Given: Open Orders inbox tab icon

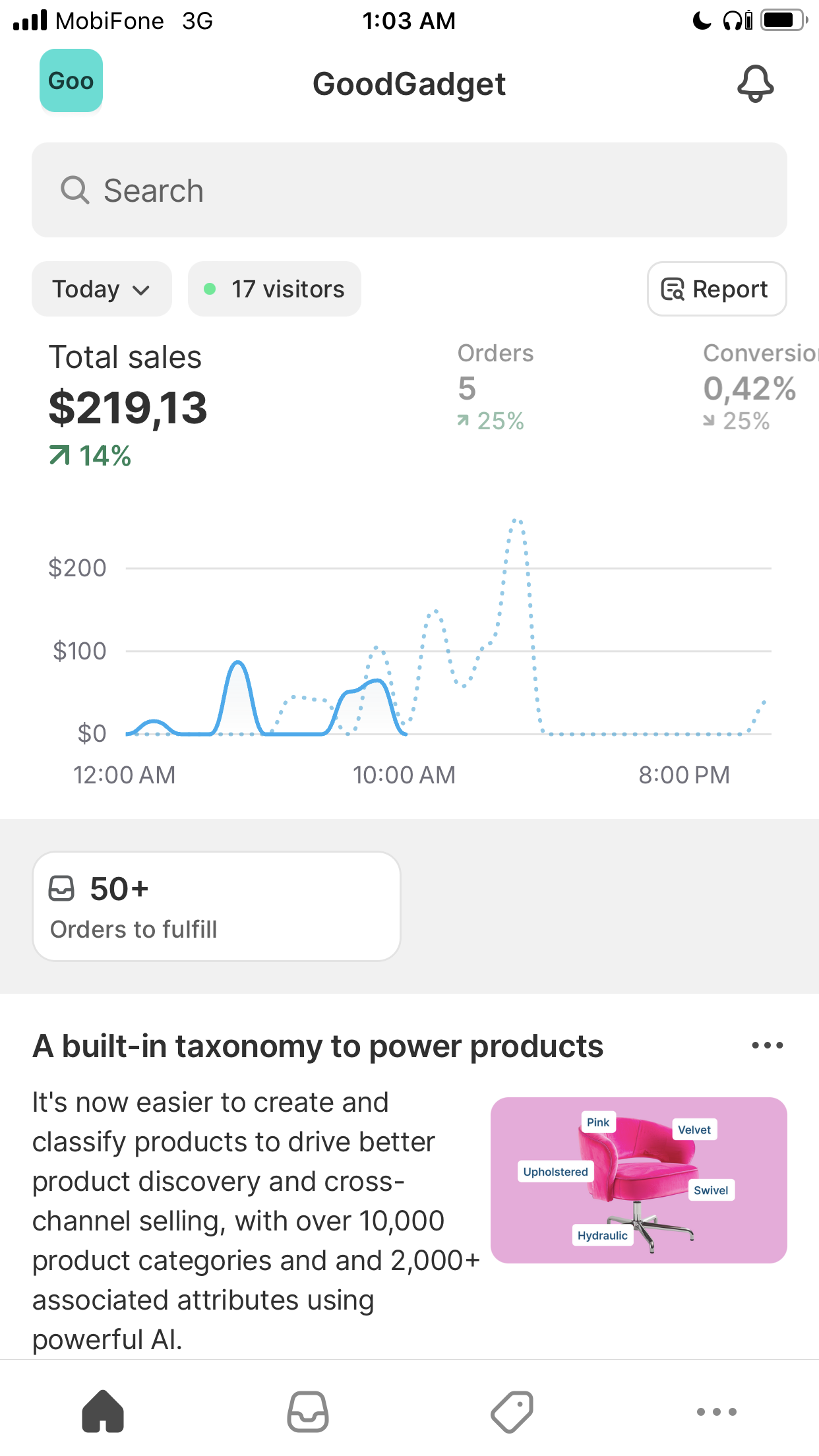Looking at the screenshot, I should click(308, 1411).
